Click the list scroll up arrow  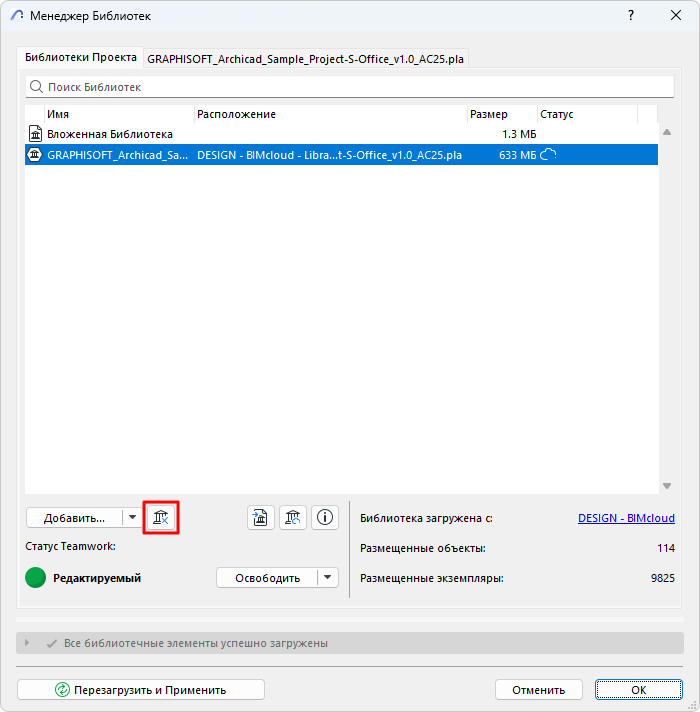click(x=667, y=132)
